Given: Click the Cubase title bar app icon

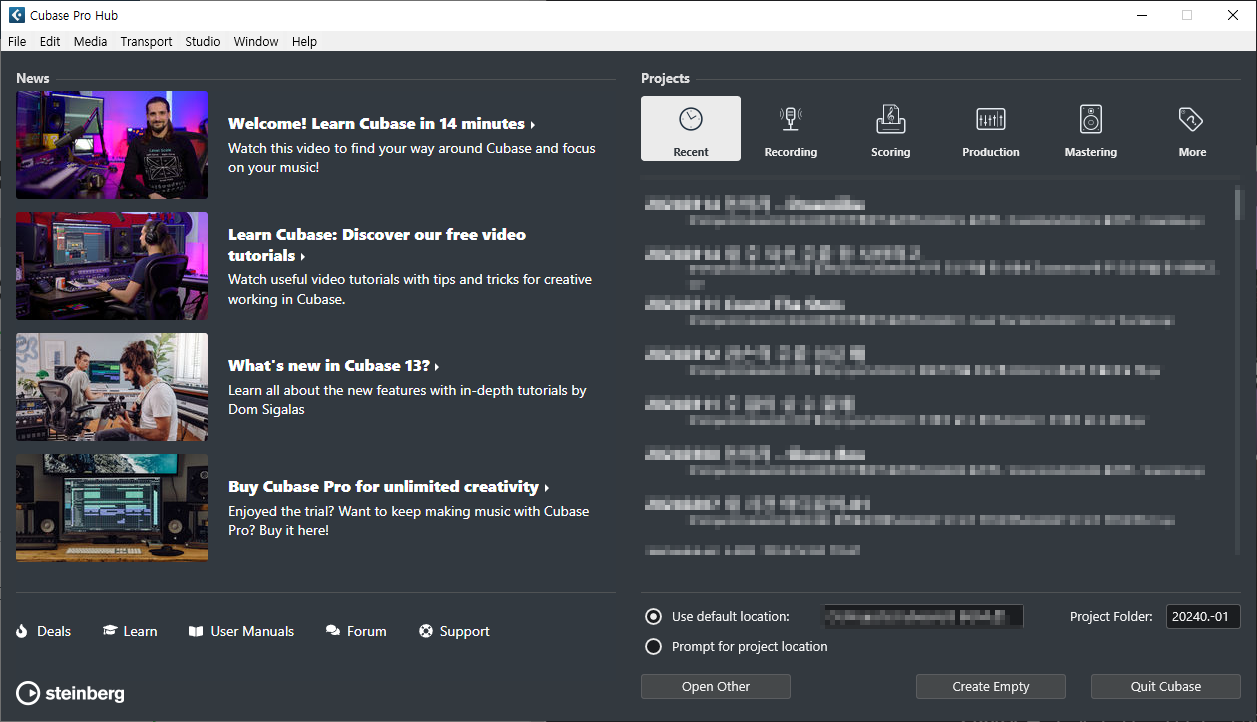Looking at the screenshot, I should pyautogui.click(x=16, y=15).
